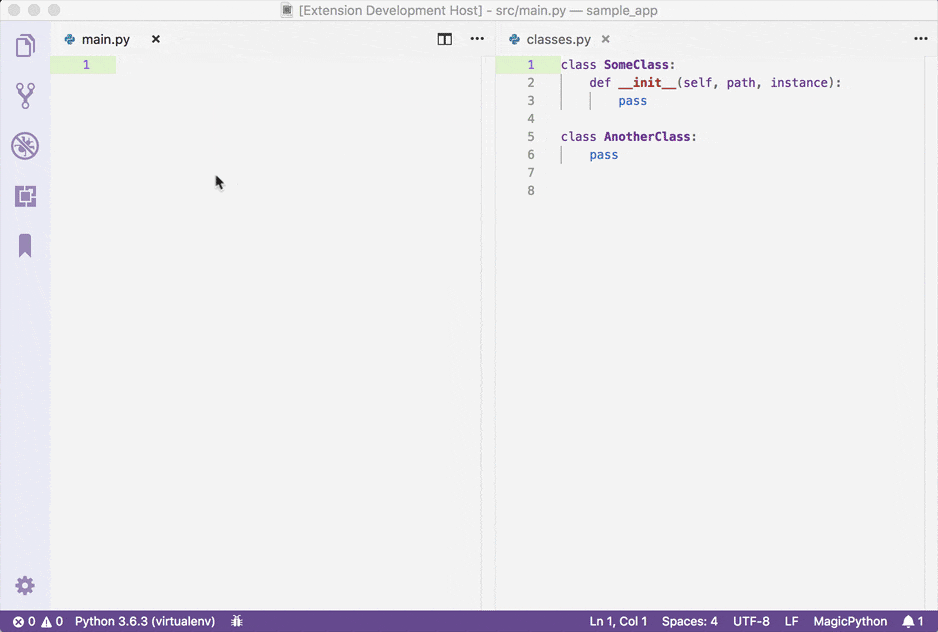Select Python 3.6.3 (virtualenv) interpreter
This screenshot has width=938, height=632.
coord(145,621)
